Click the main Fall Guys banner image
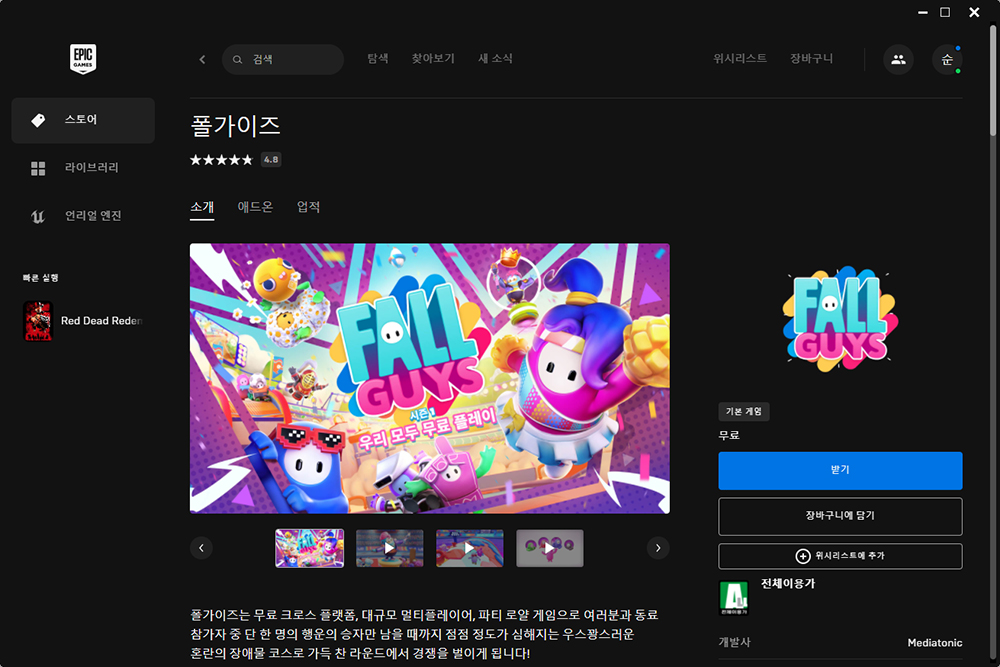This screenshot has width=1000, height=667. coord(430,378)
